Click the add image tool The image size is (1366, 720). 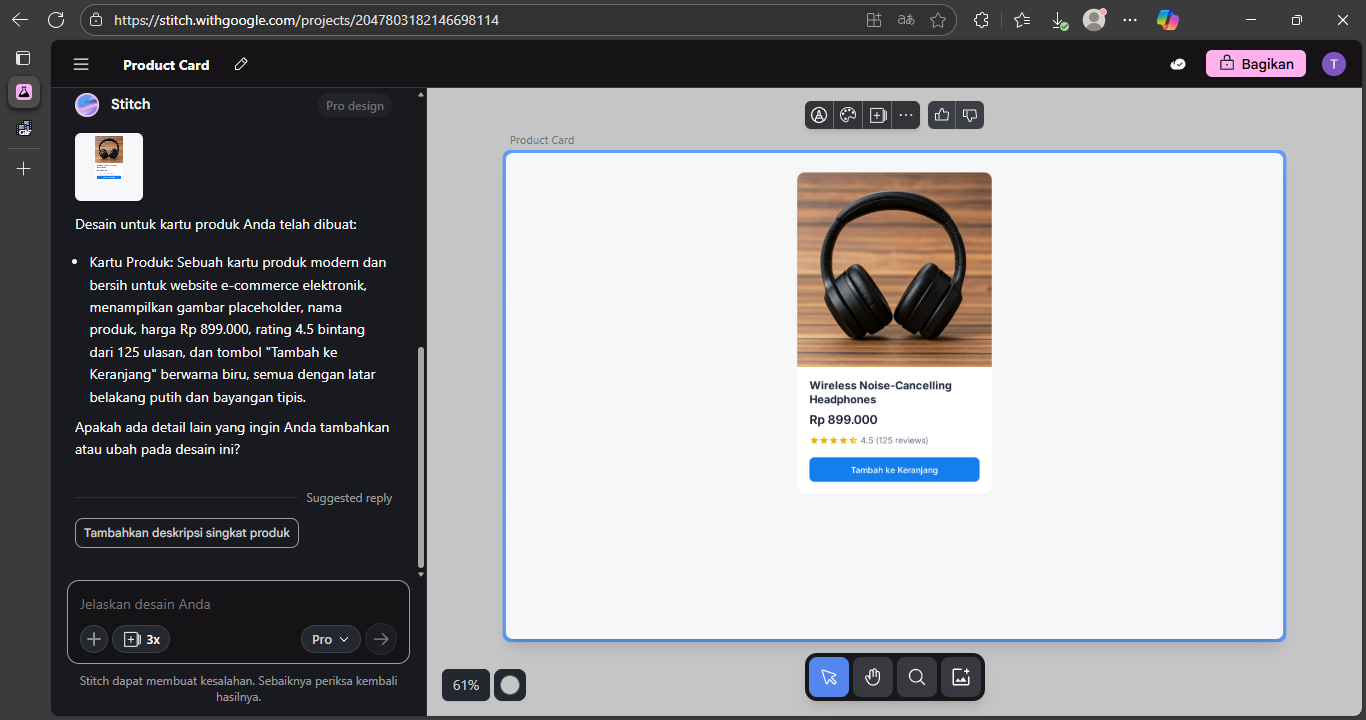(x=960, y=677)
